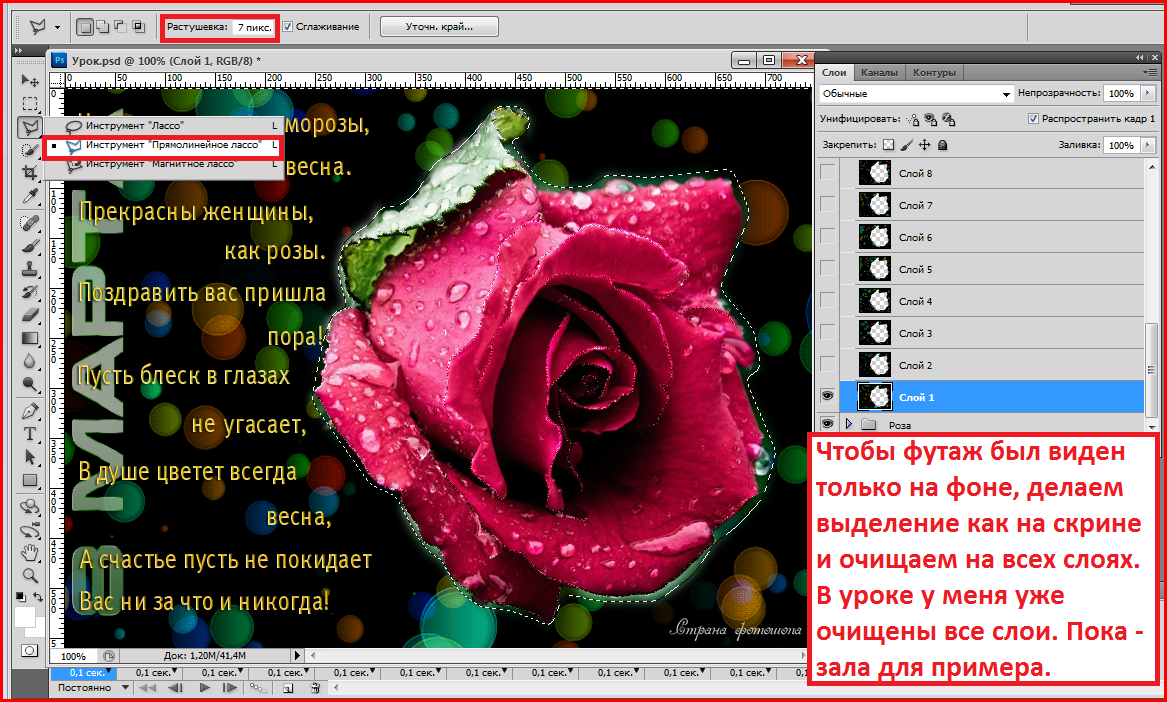Click the tween animation frames icon
This screenshot has width=1167, height=702.
[x=258, y=689]
